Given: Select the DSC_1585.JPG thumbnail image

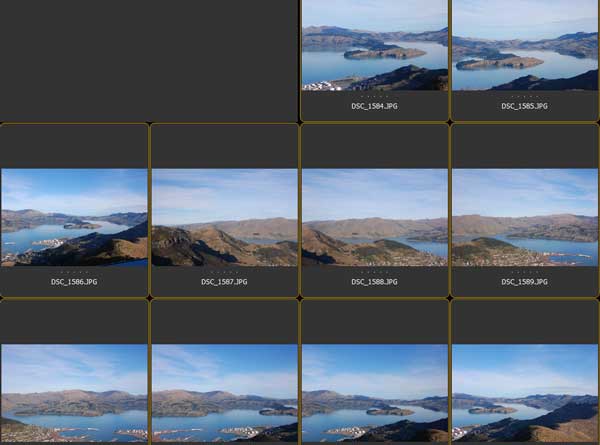Looking at the screenshot, I should coord(525,45).
